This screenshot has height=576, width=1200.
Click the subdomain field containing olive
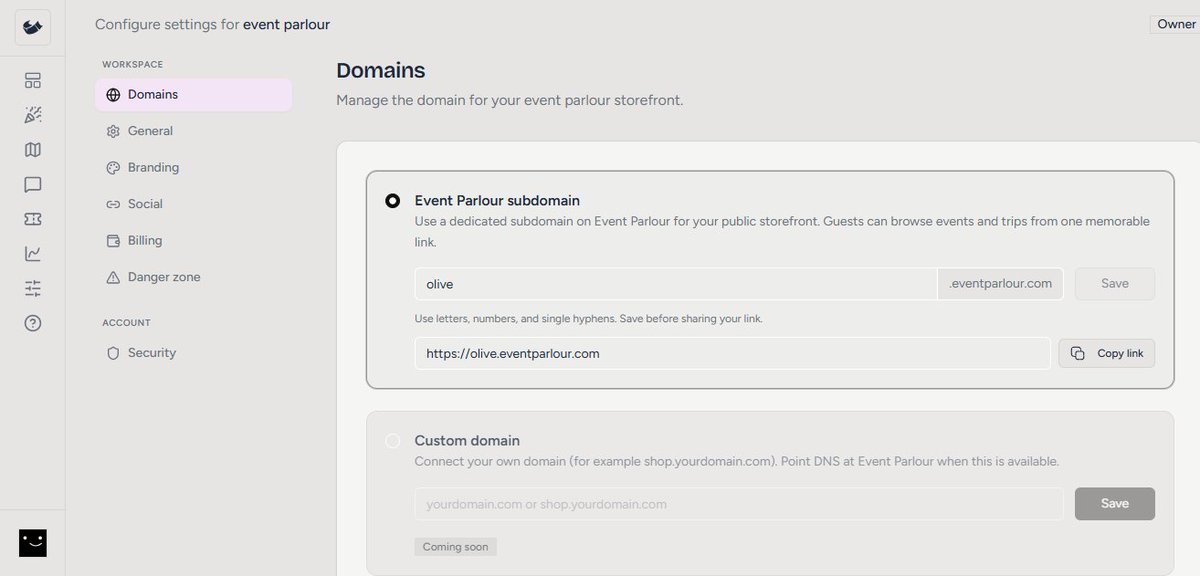[676, 284]
